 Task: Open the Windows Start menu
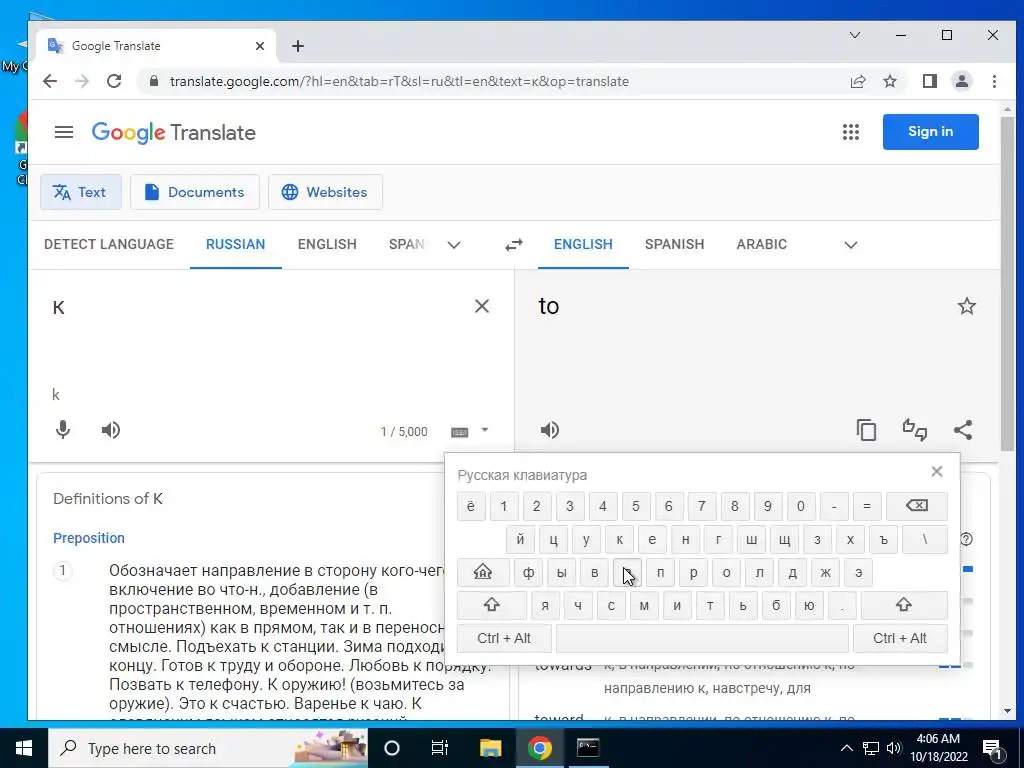[24, 748]
